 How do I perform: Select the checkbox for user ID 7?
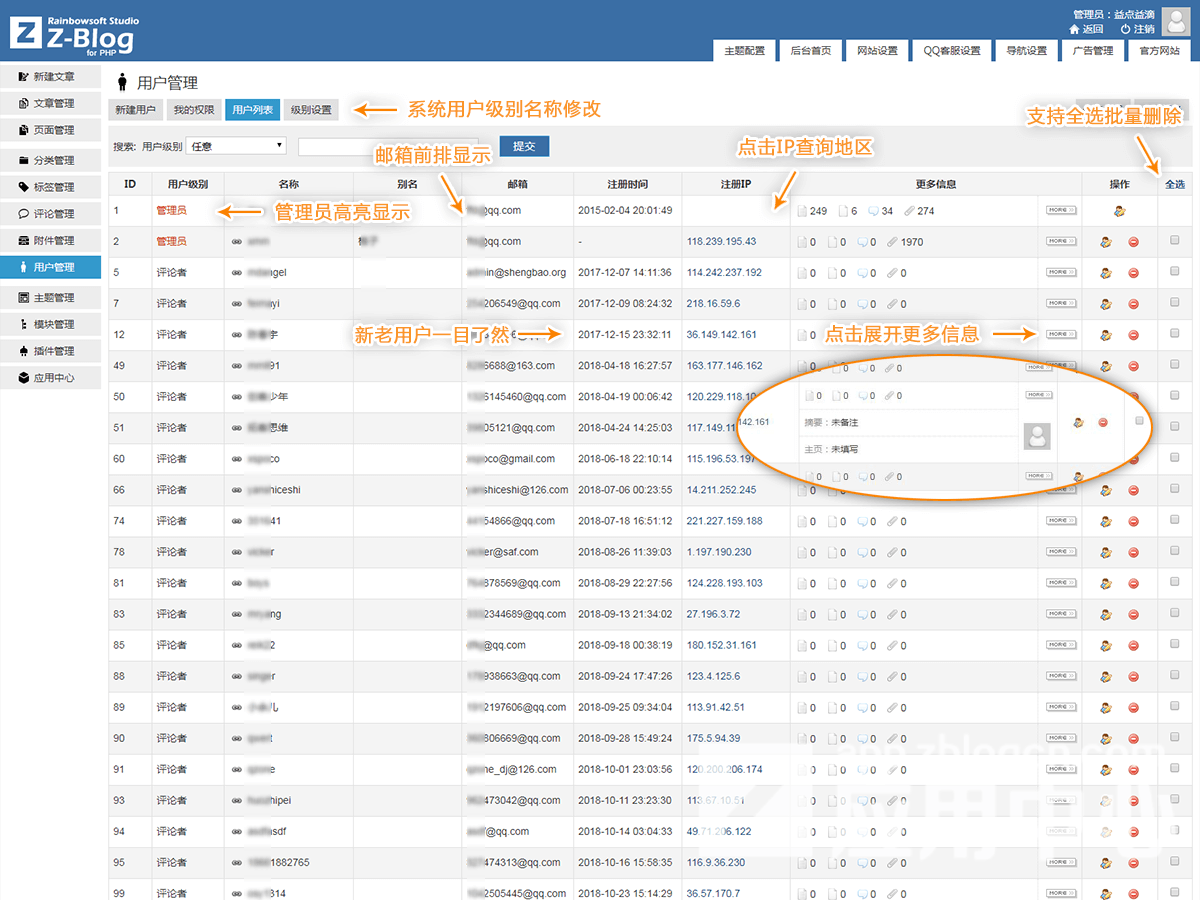tap(1174, 302)
